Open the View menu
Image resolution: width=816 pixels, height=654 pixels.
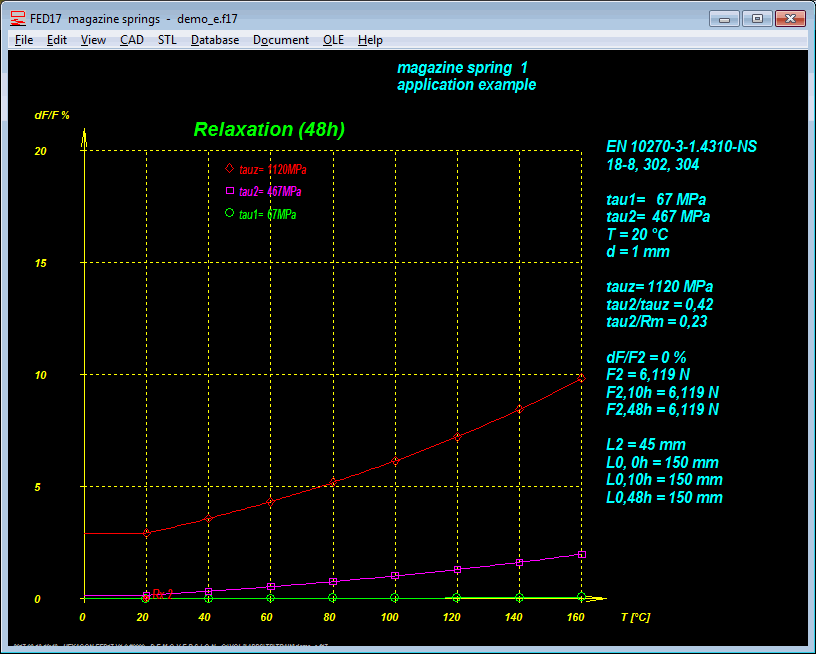pos(93,40)
